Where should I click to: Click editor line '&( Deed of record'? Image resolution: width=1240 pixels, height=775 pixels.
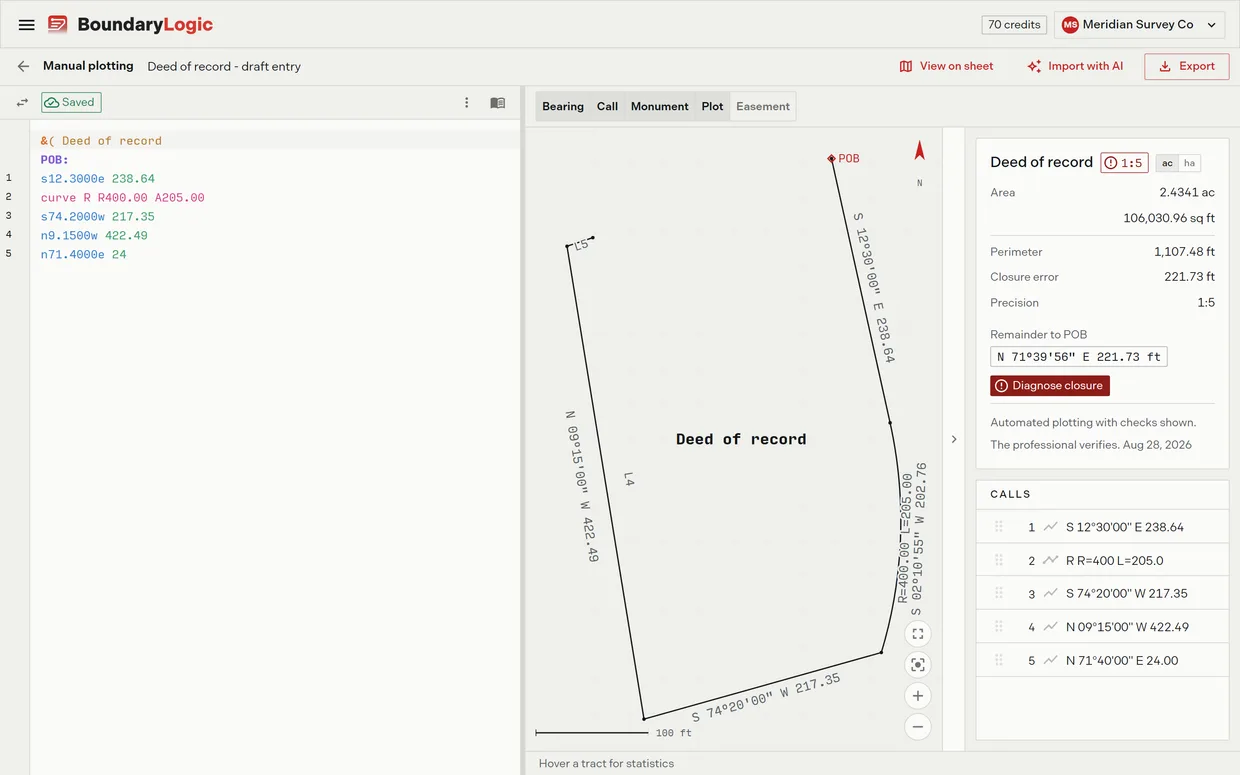(101, 141)
